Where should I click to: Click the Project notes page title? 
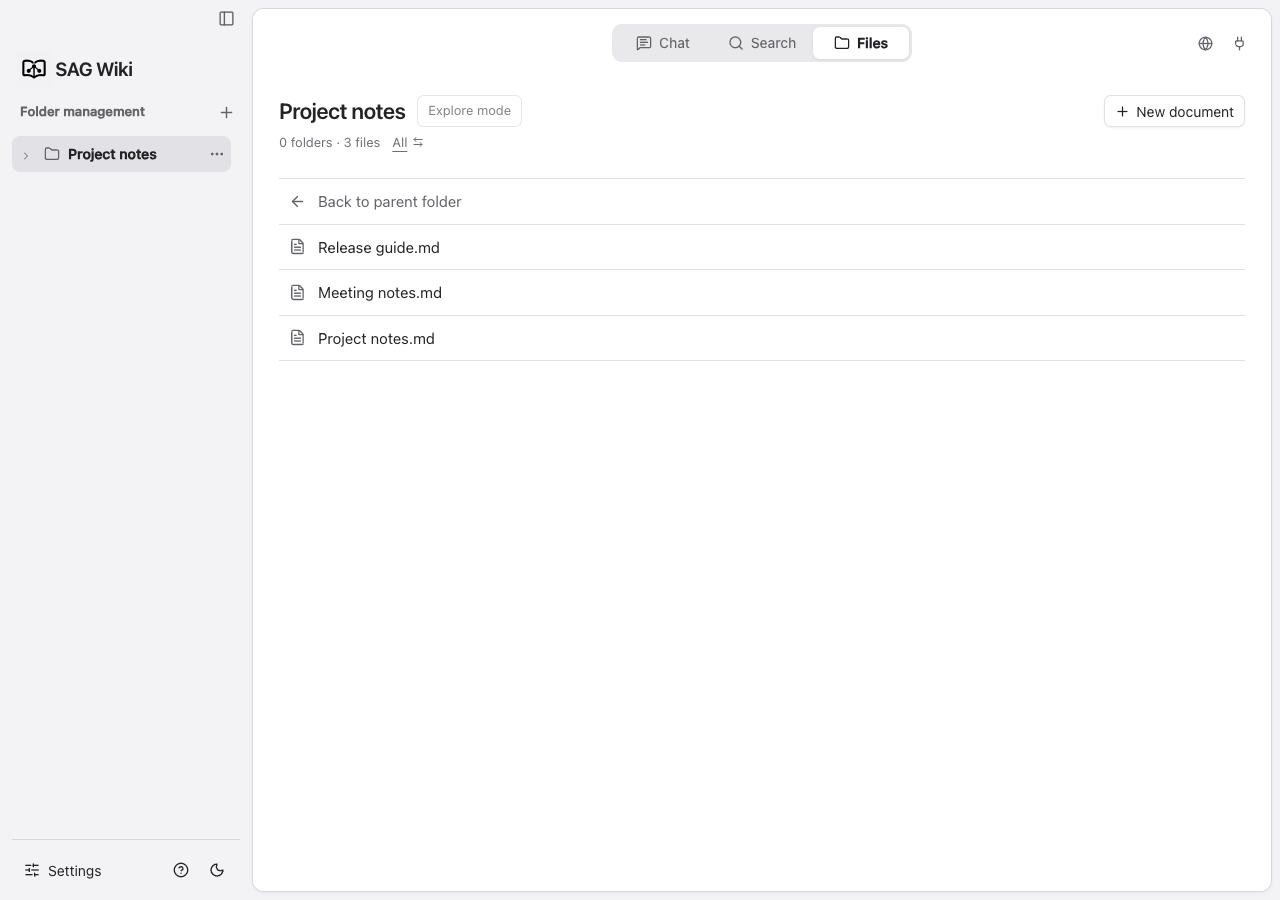coord(342,112)
